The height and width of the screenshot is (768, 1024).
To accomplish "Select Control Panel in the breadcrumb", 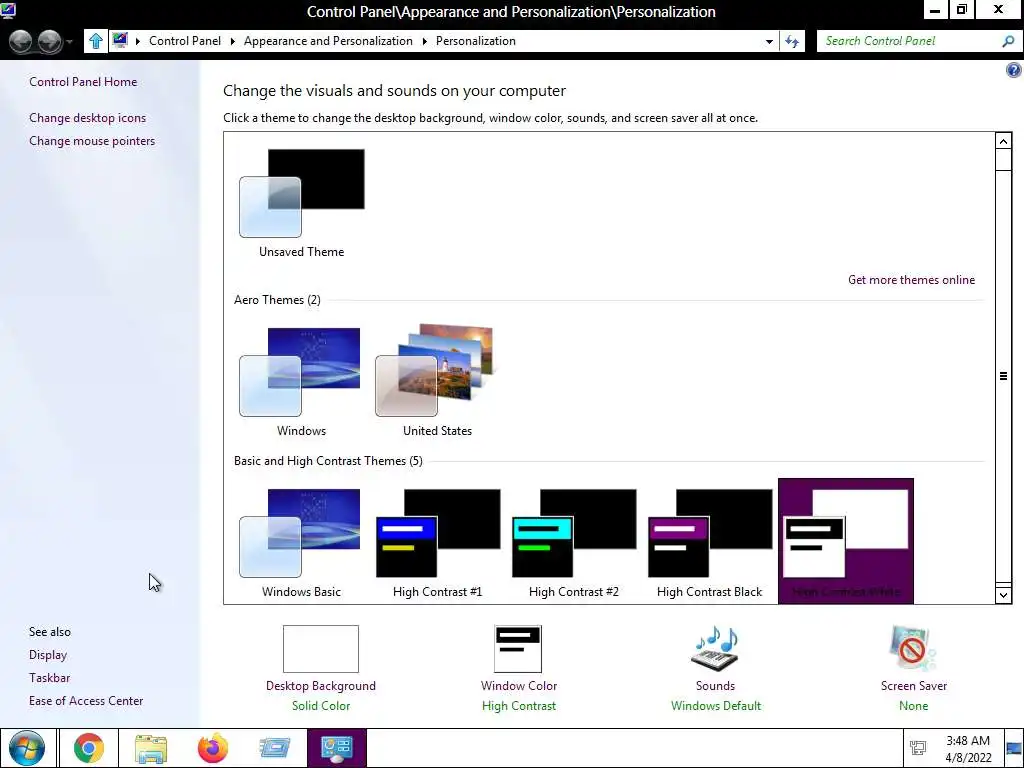I will 185,40.
